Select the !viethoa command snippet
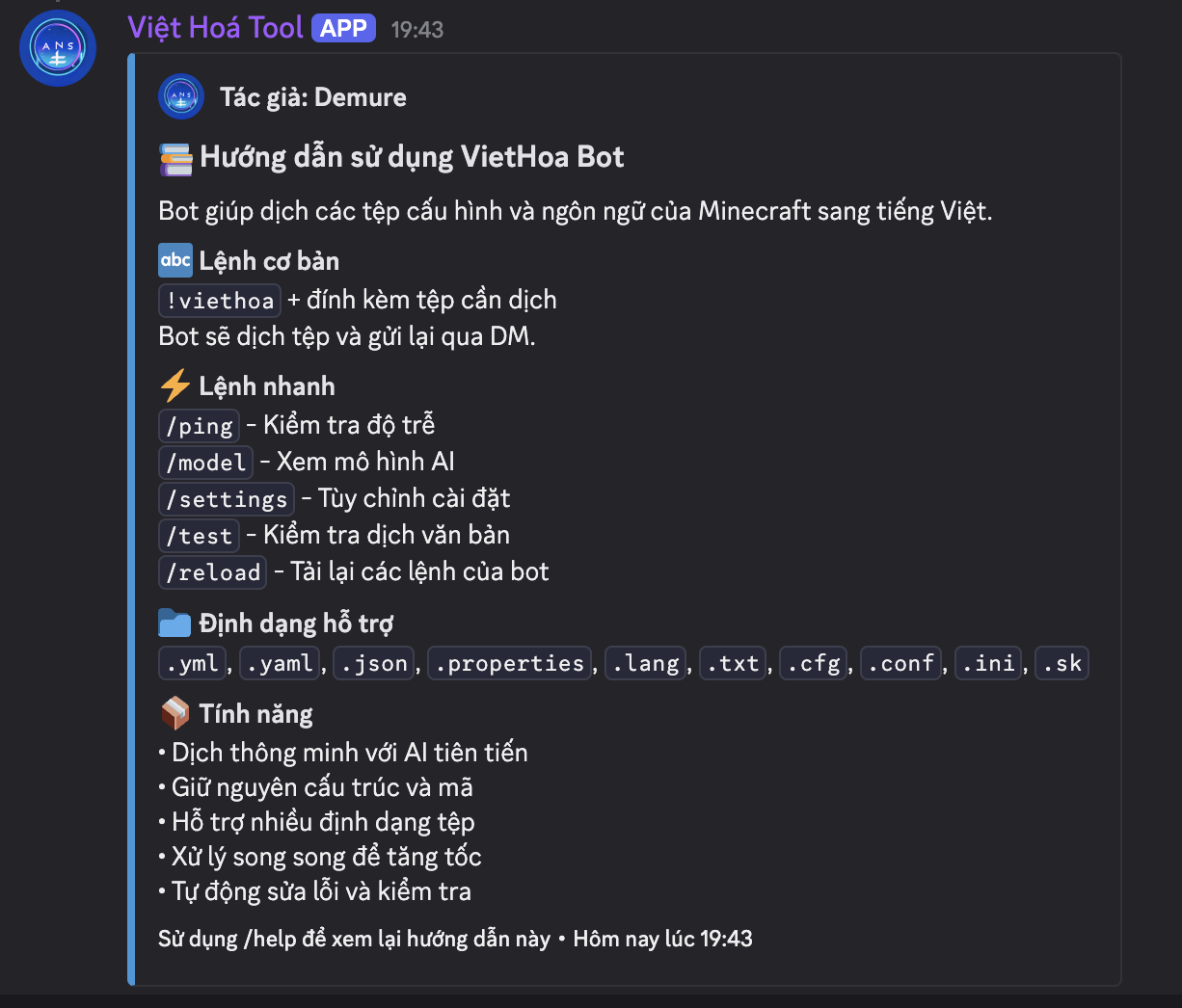The width and height of the screenshot is (1182, 1008). [219, 300]
